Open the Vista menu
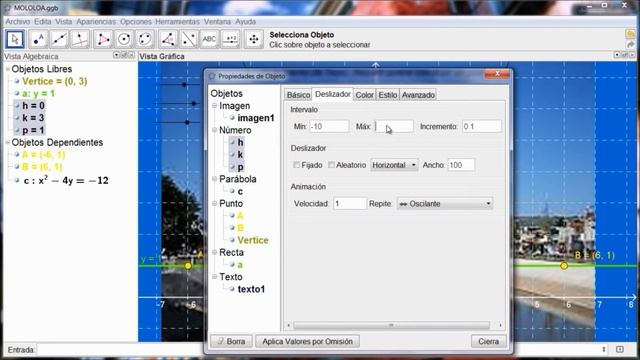The image size is (640, 360). coord(64,22)
